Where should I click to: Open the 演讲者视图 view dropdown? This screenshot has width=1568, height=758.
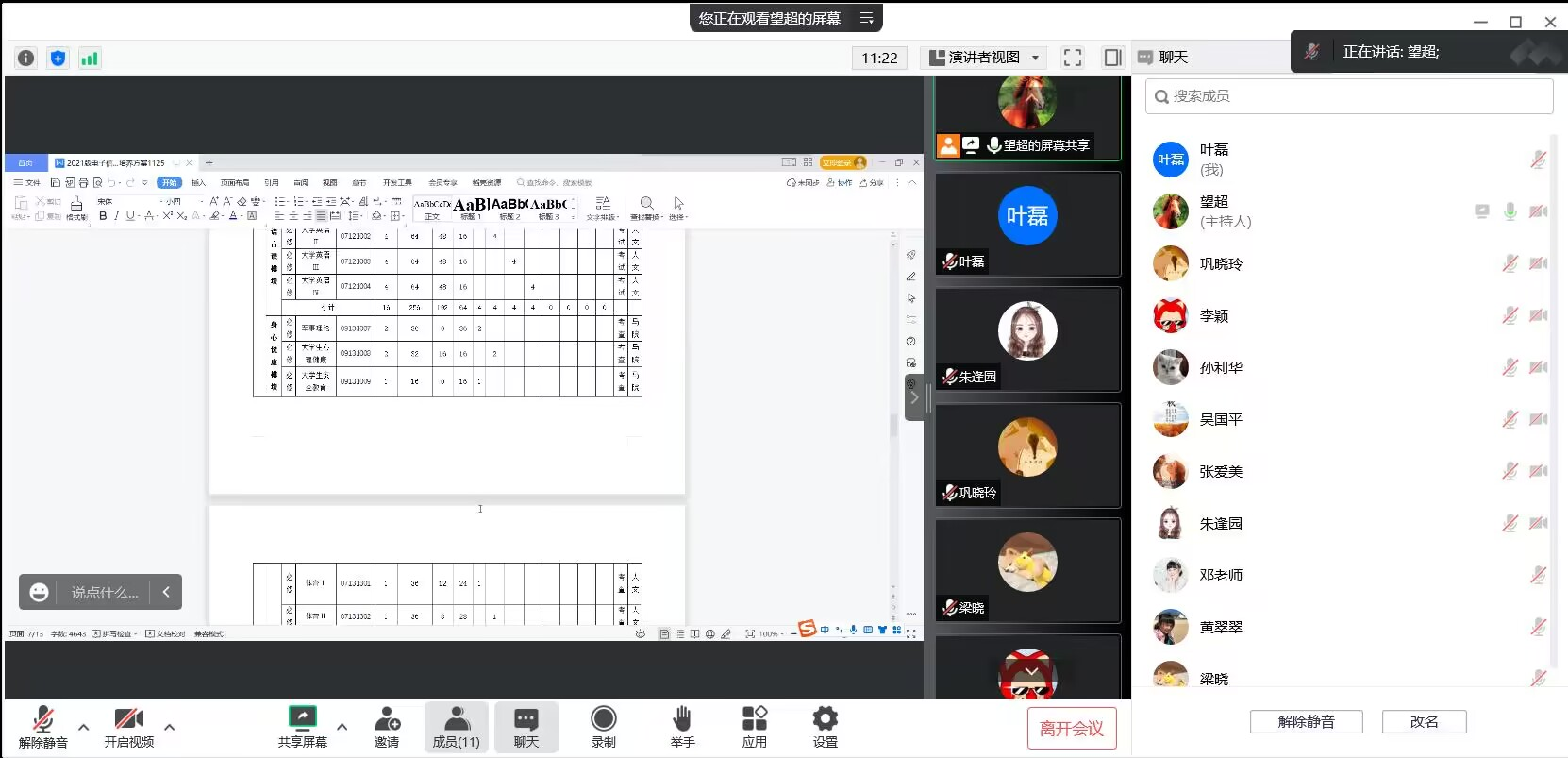(983, 58)
